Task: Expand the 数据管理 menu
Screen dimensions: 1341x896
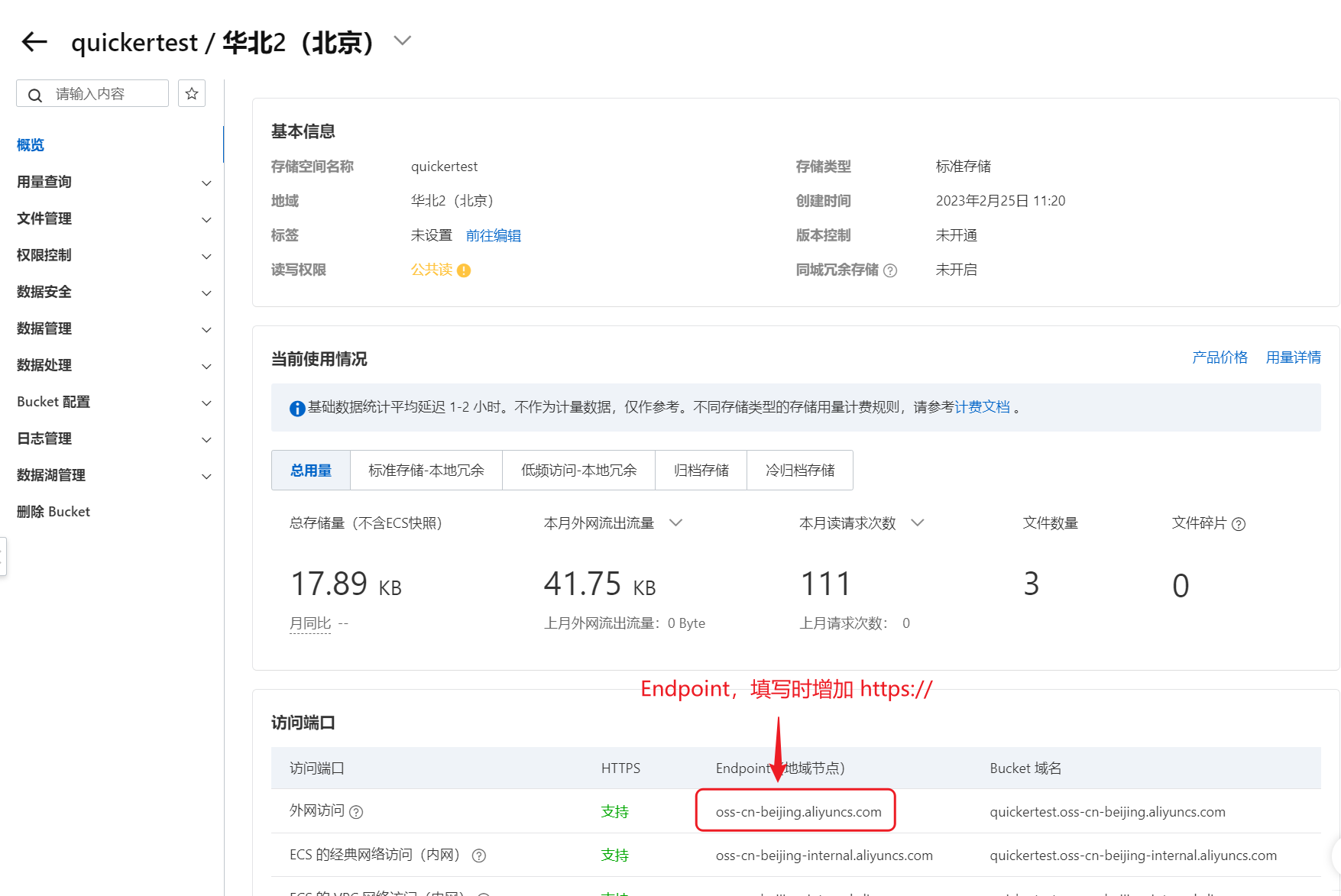Action: [x=113, y=328]
